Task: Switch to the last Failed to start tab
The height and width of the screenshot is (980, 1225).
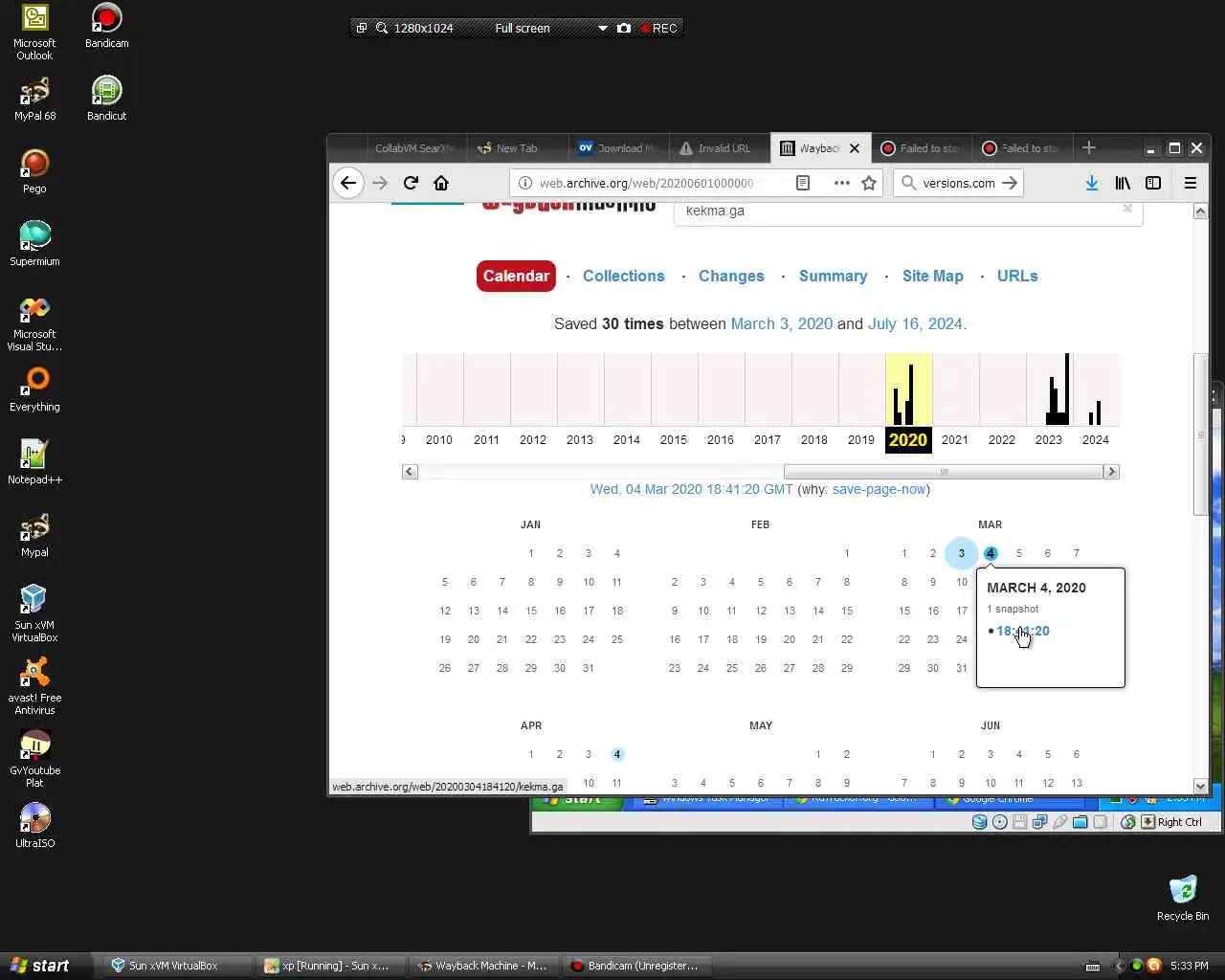Action: click(x=1021, y=148)
